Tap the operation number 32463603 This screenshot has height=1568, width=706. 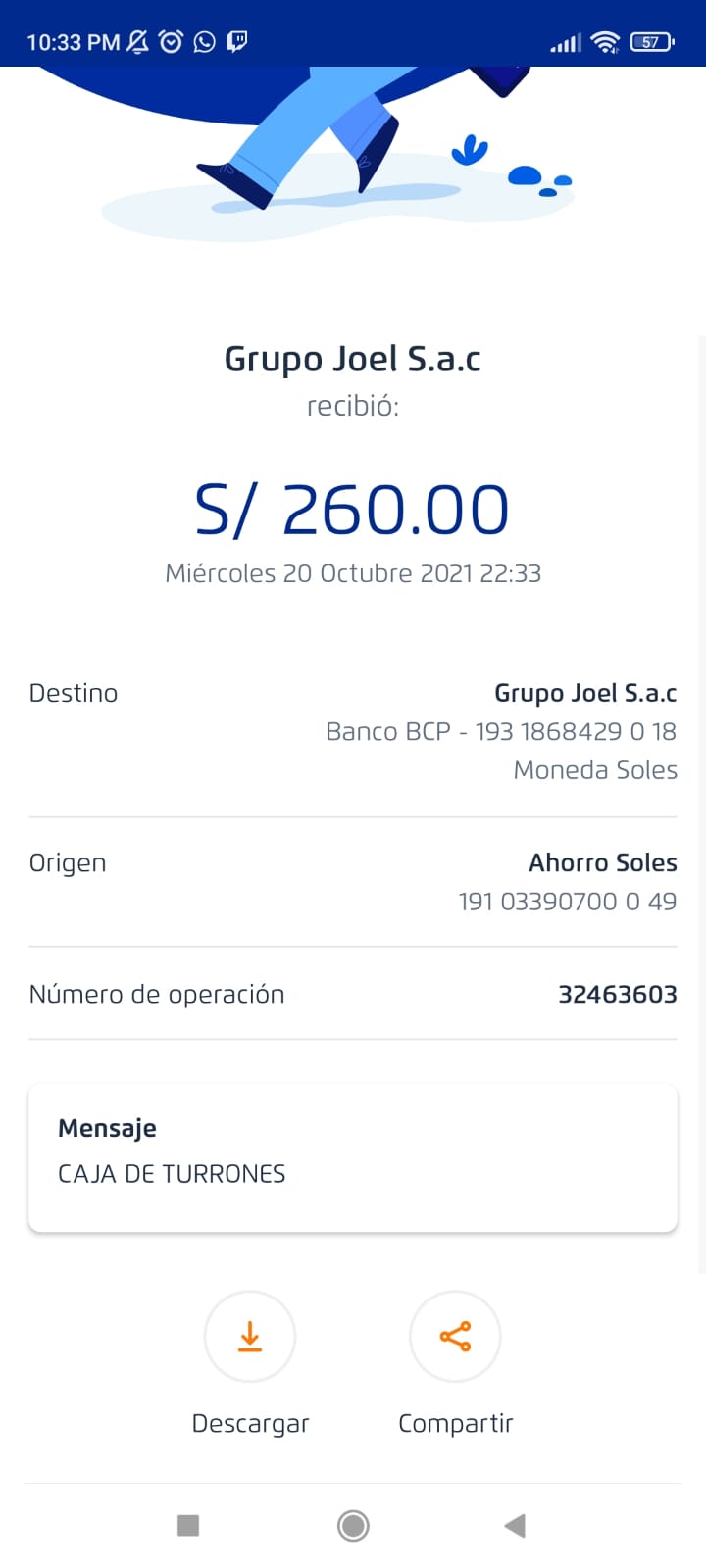(617, 994)
